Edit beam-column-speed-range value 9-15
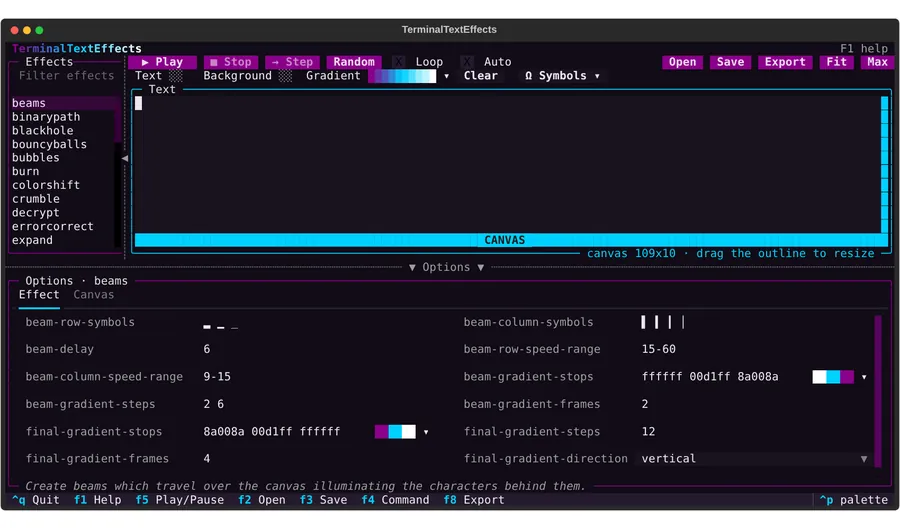 (x=217, y=377)
